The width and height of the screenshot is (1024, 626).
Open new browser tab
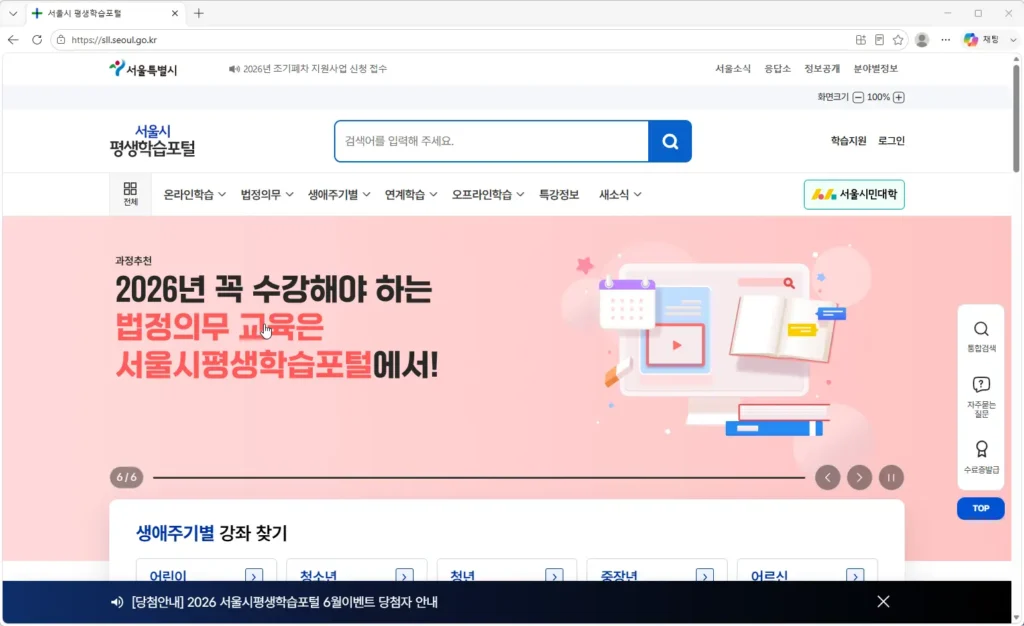pyautogui.click(x=199, y=13)
